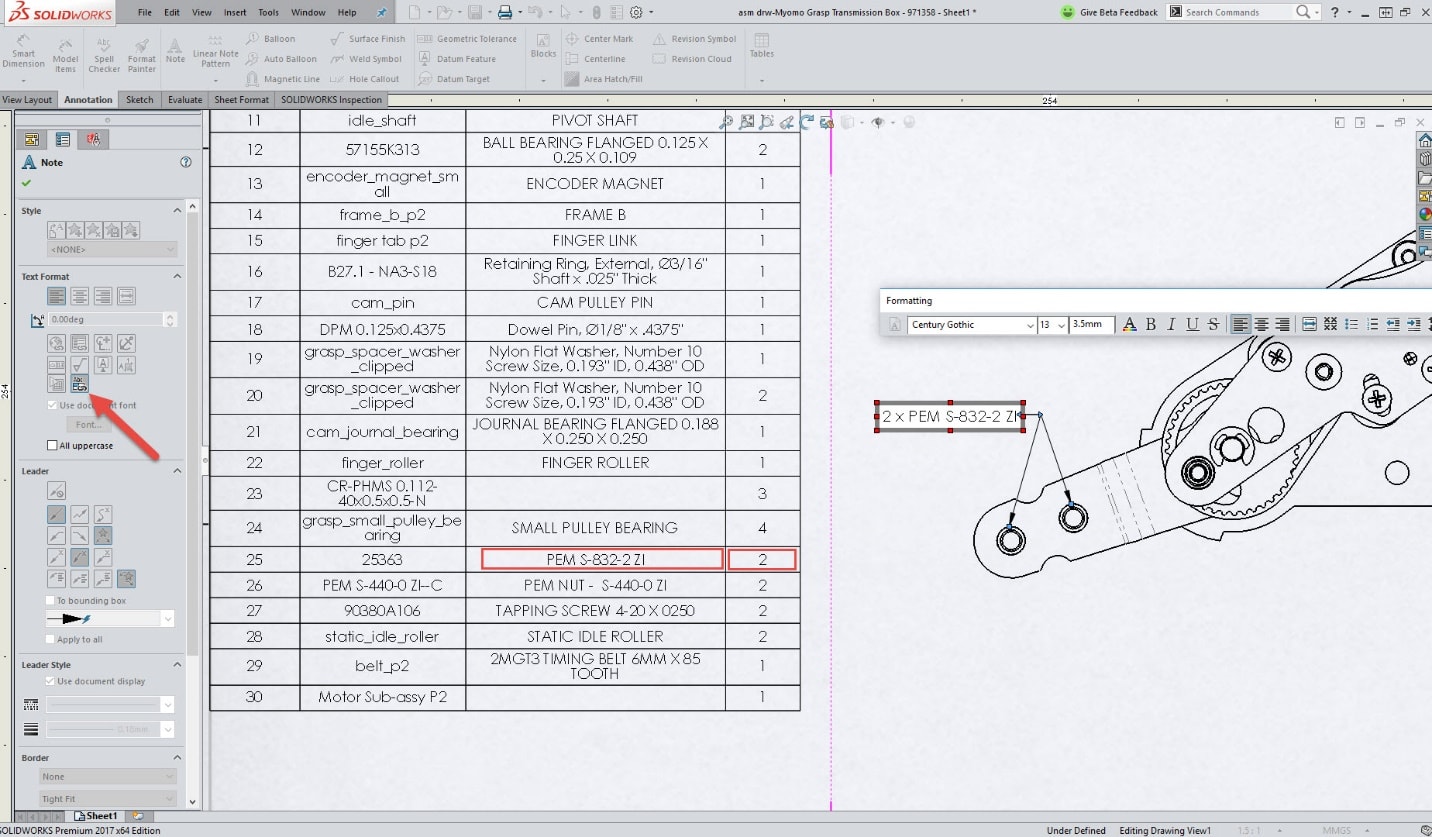The image size is (1432, 837).
Task: Click the Font... button
Action: tap(89, 425)
